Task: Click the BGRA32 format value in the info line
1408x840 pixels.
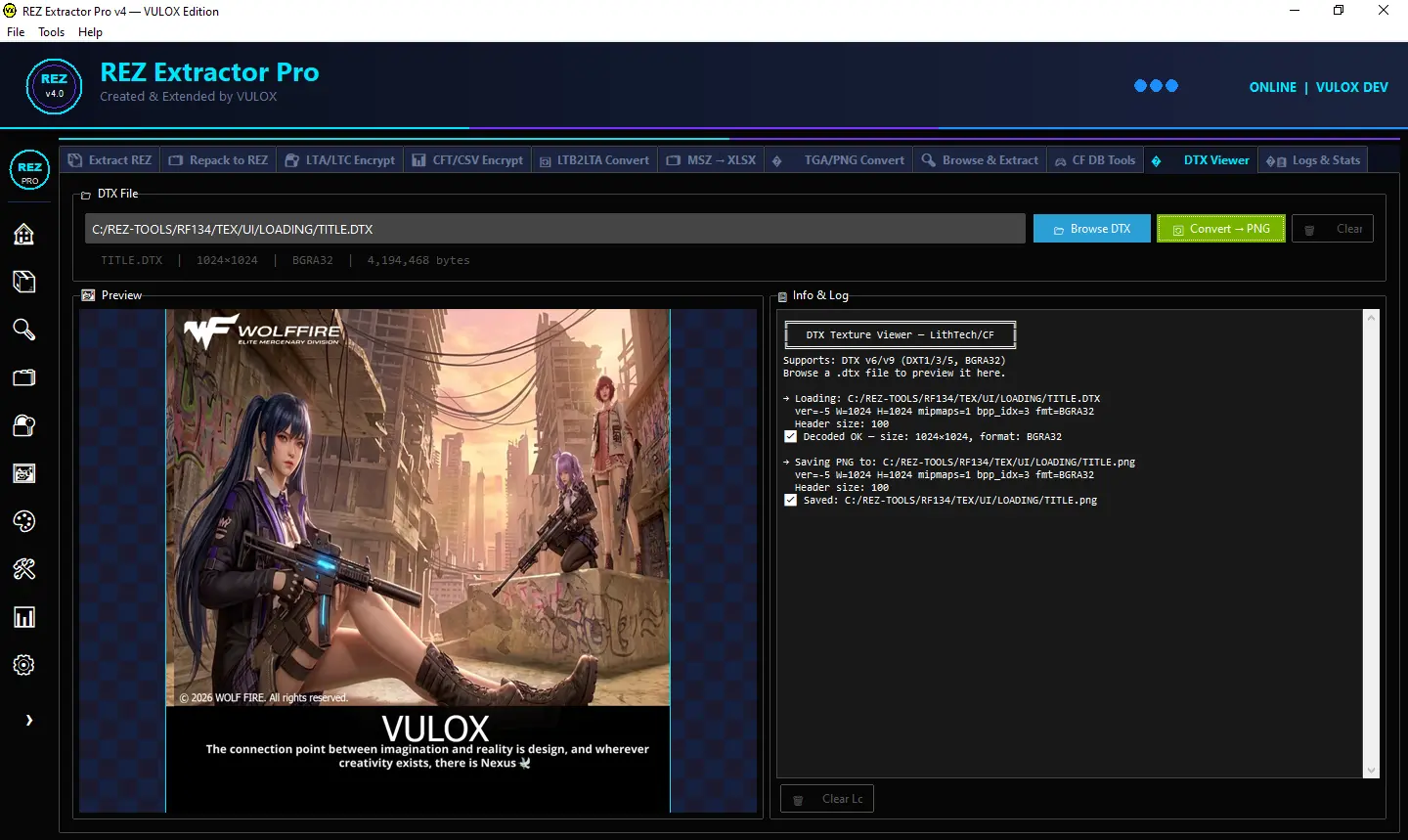Action: 313,261
